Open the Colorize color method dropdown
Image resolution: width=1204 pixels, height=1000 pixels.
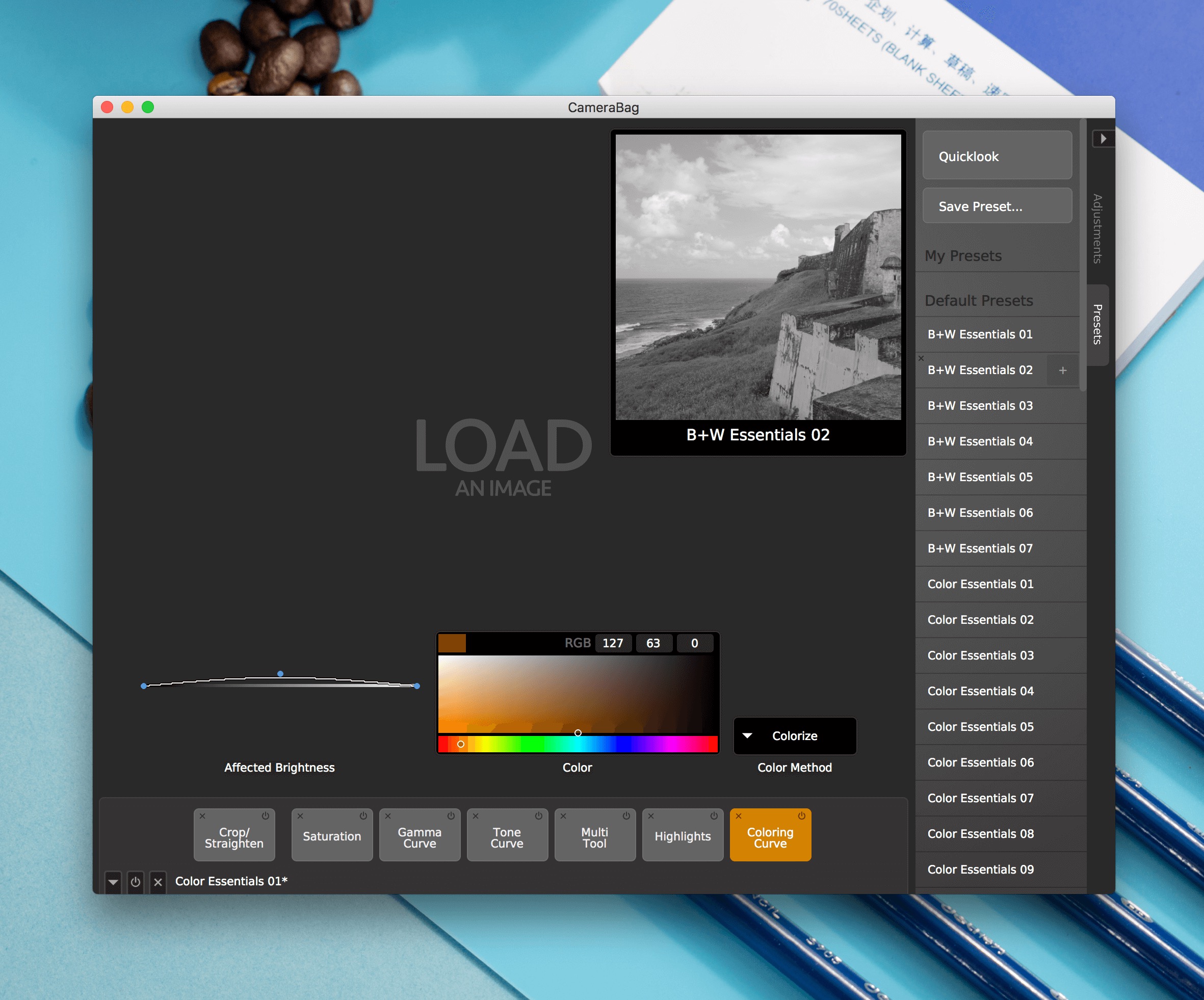point(794,735)
